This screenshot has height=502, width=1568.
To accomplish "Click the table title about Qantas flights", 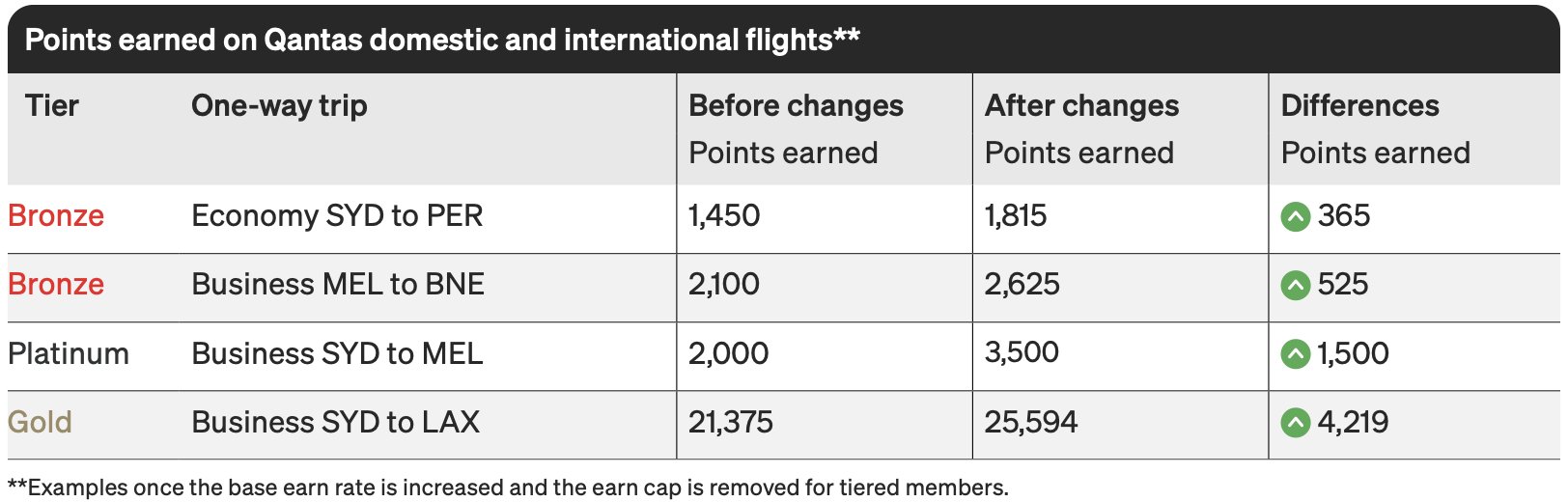I will [x=442, y=40].
